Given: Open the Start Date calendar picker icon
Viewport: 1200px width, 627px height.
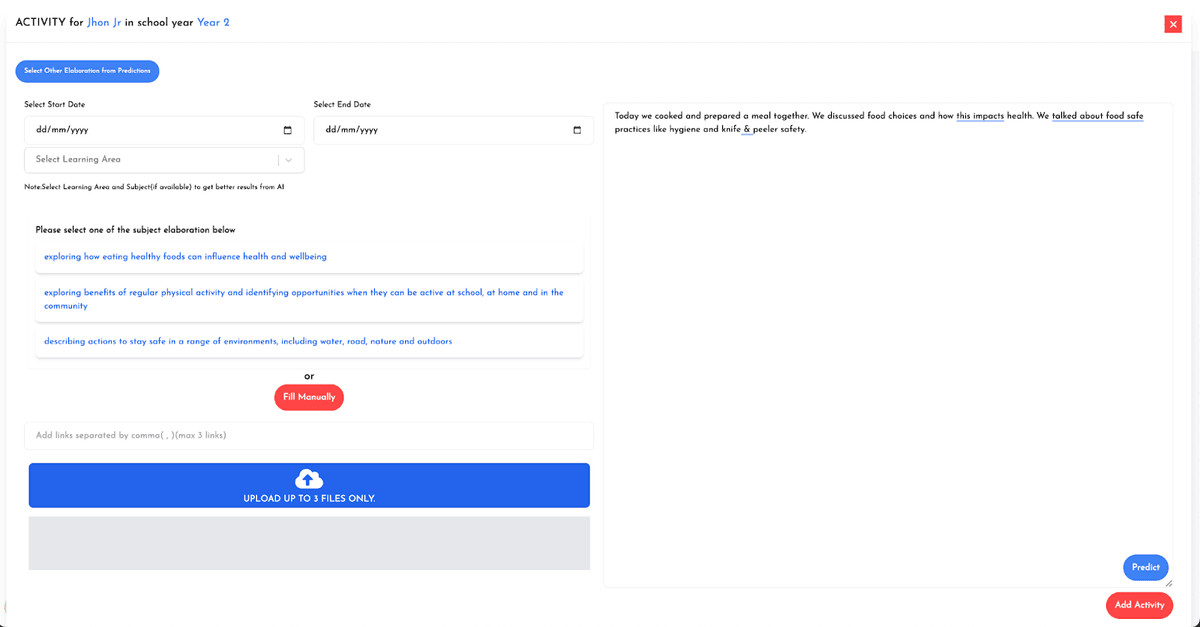Looking at the screenshot, I should 288,130.
